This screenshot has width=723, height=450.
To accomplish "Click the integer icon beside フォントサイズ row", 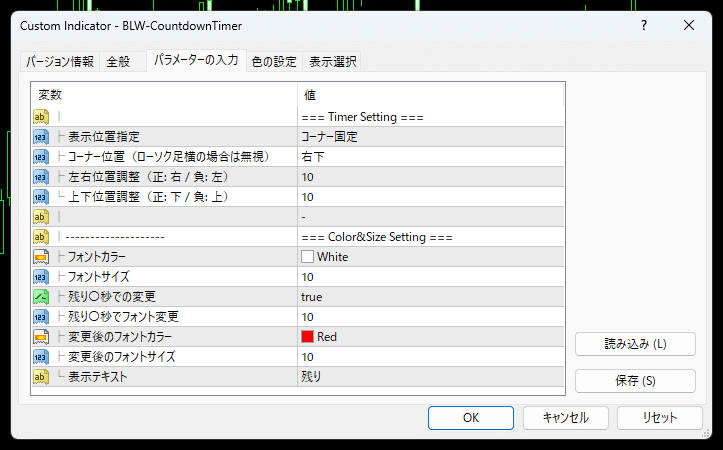I will click(41, 277).
